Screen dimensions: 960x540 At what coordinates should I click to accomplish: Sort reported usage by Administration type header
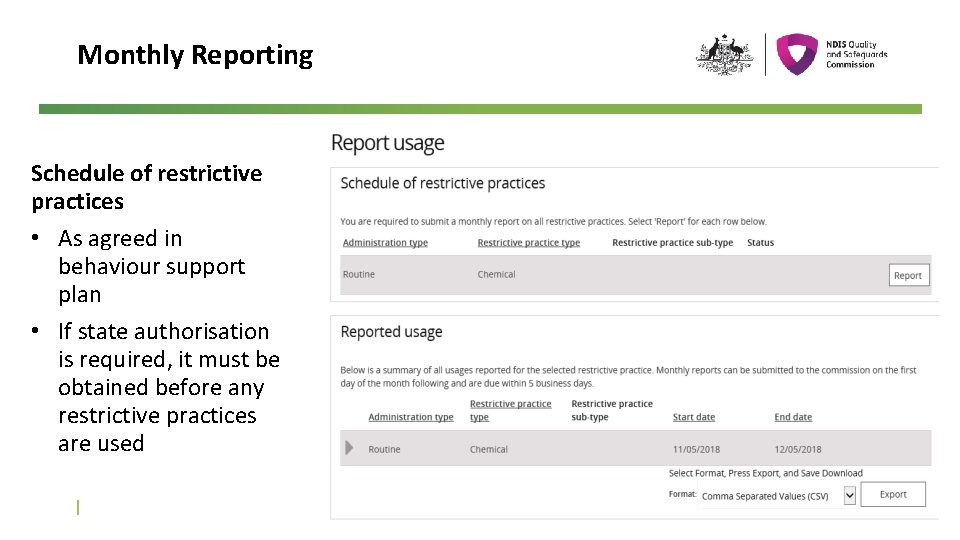[x=411, y=417]
